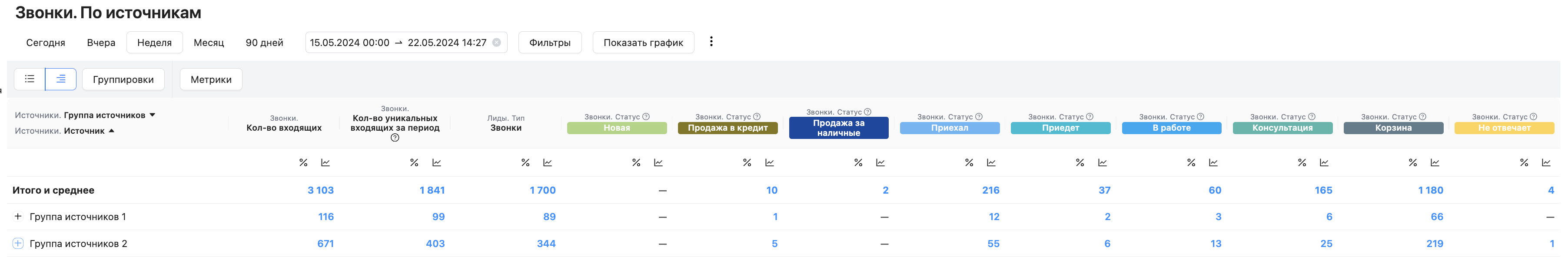Select the Месяц period tab
Viewport: 1568px width, 257px height.
click(209, 43)
